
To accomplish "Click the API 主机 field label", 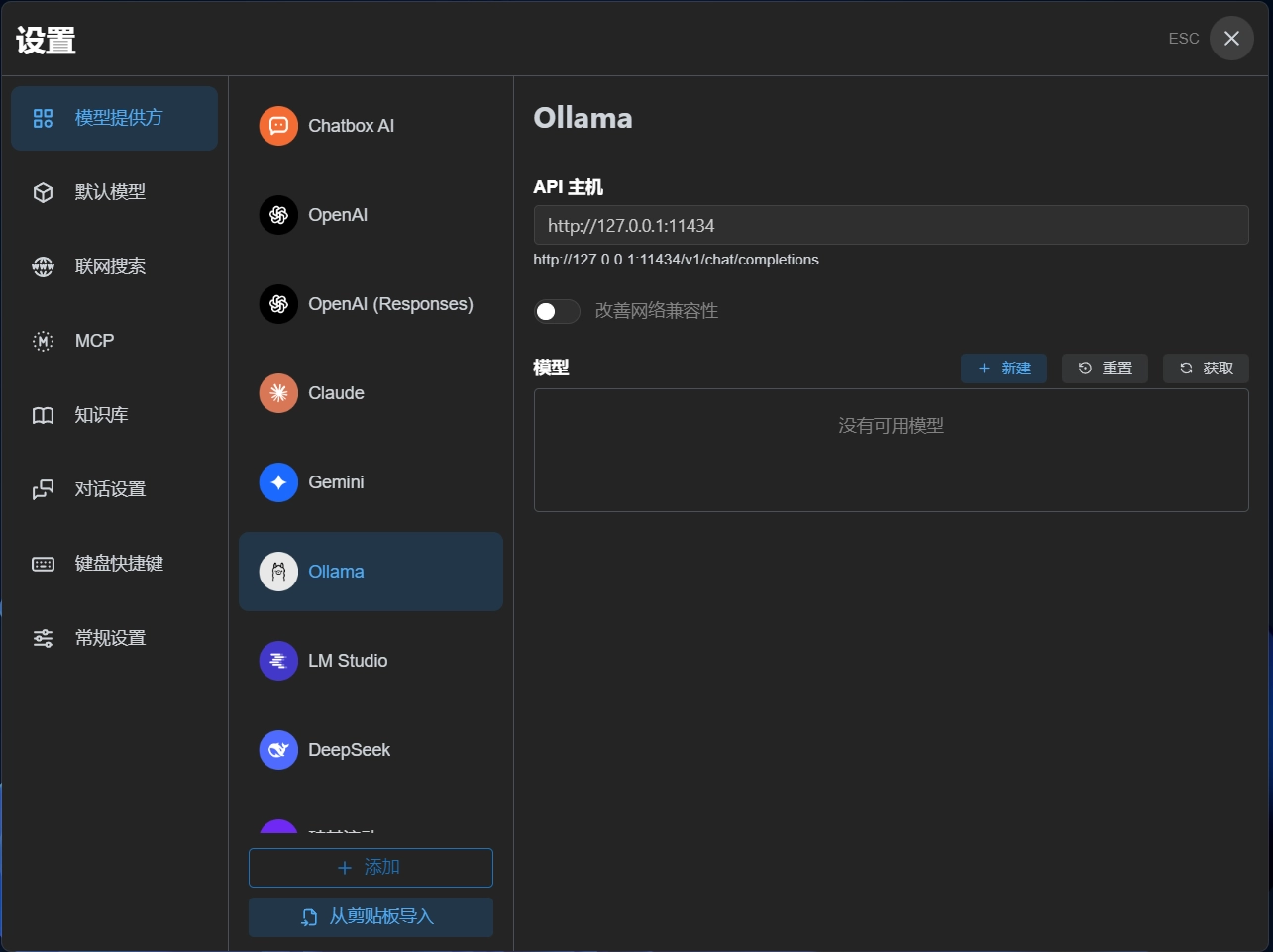I will coord(568,187).
